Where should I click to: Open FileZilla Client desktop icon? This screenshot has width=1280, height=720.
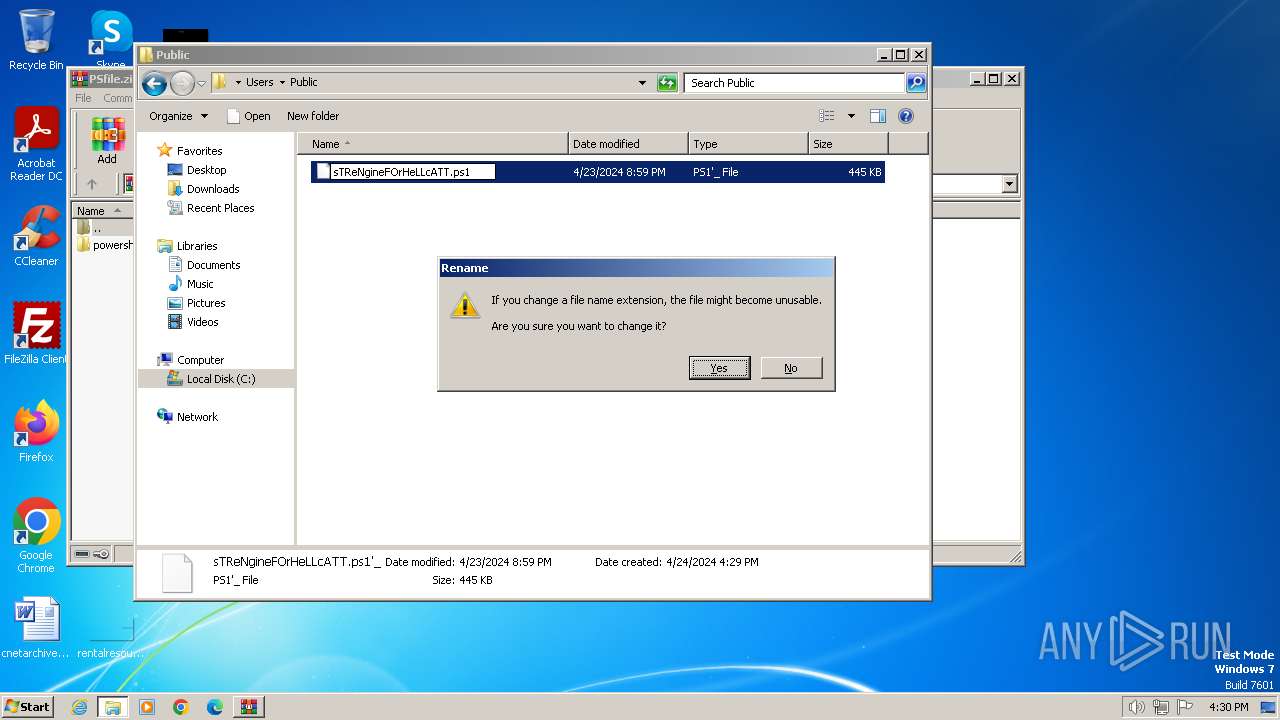pos(36,334)
